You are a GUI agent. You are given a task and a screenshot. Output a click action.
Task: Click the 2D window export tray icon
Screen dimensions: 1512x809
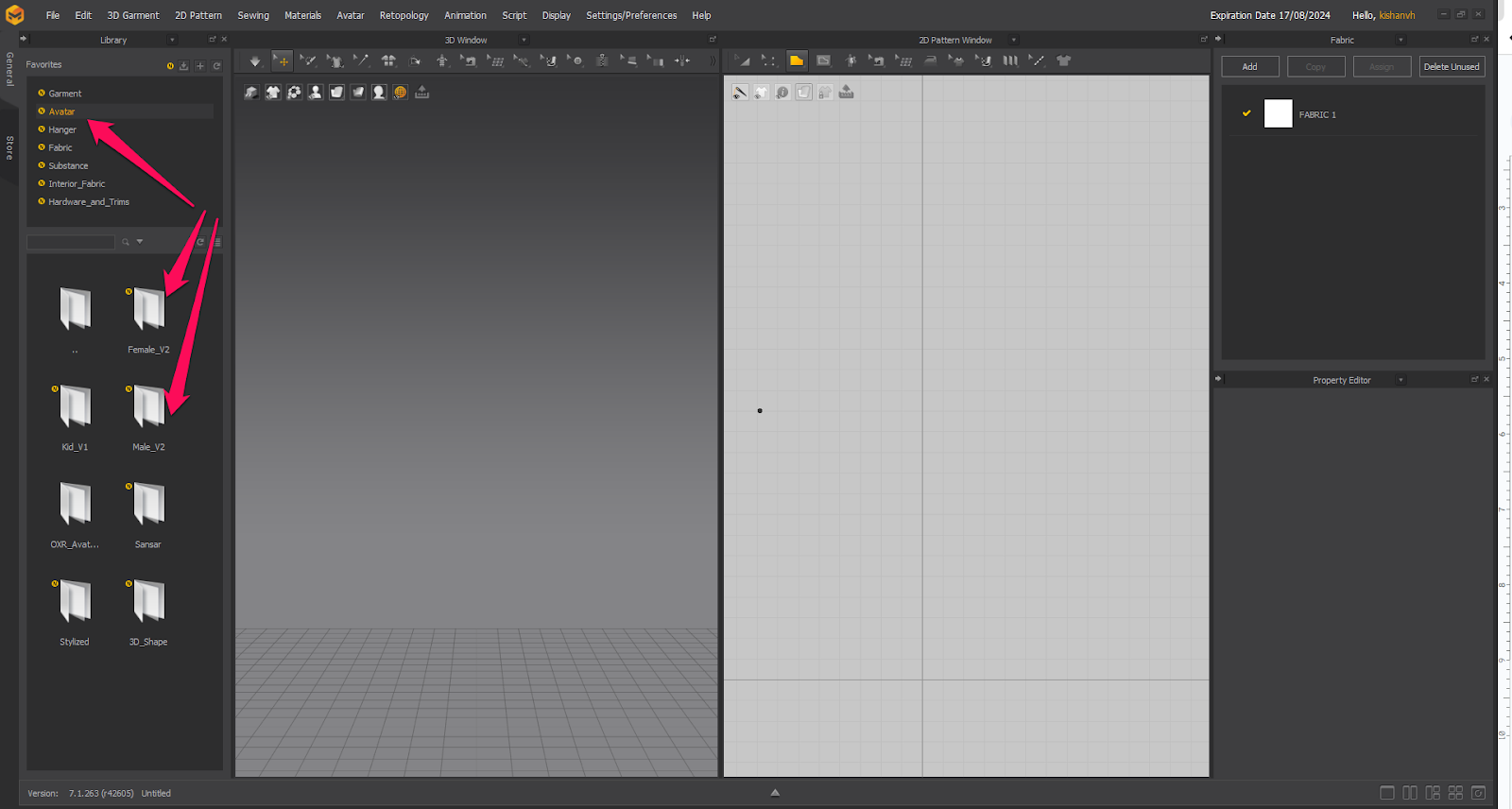[846, 92]
